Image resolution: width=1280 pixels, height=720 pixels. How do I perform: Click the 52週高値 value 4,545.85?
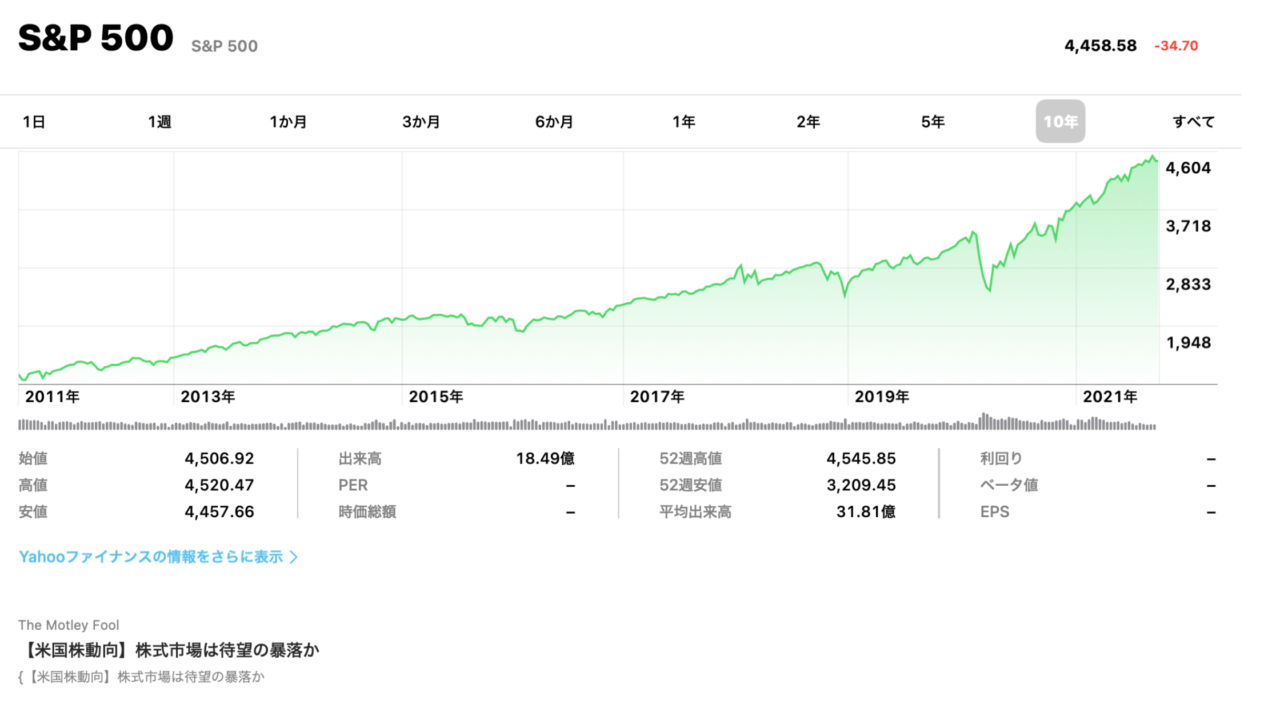(x=861, y=459)
